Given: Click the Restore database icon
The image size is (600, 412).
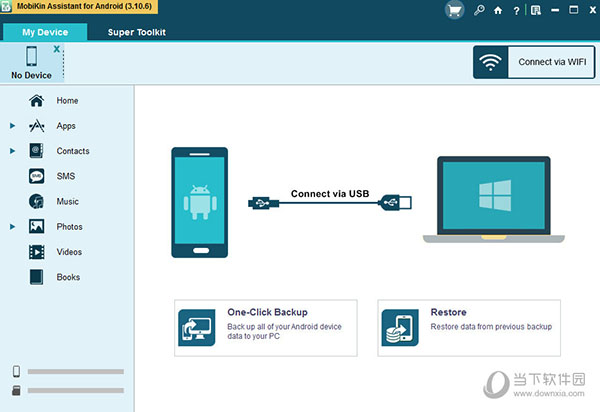Looking at the screenshot, I should coord(400,328).
